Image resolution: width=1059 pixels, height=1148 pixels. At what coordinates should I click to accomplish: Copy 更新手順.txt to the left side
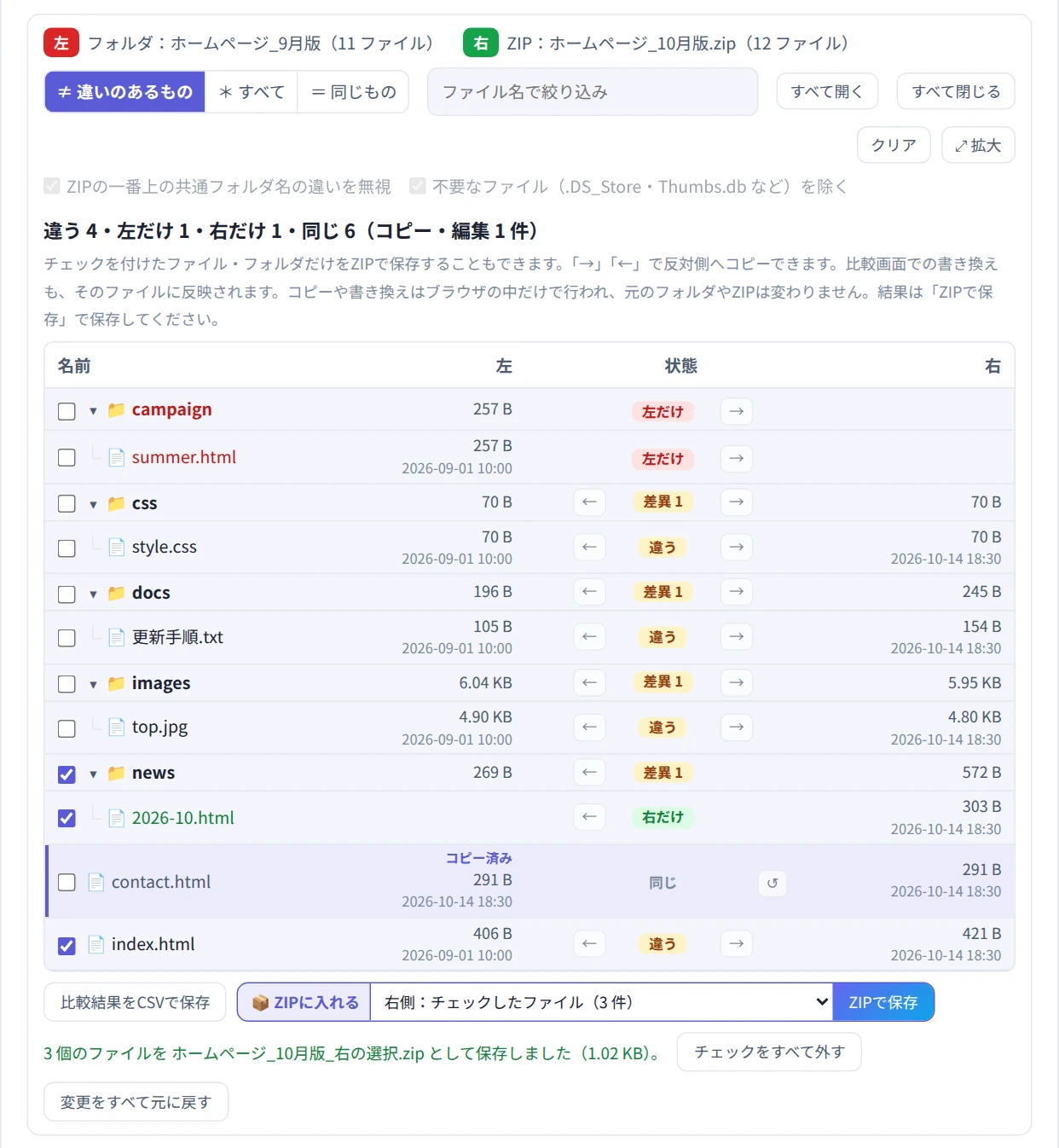(x=589, y=636)
